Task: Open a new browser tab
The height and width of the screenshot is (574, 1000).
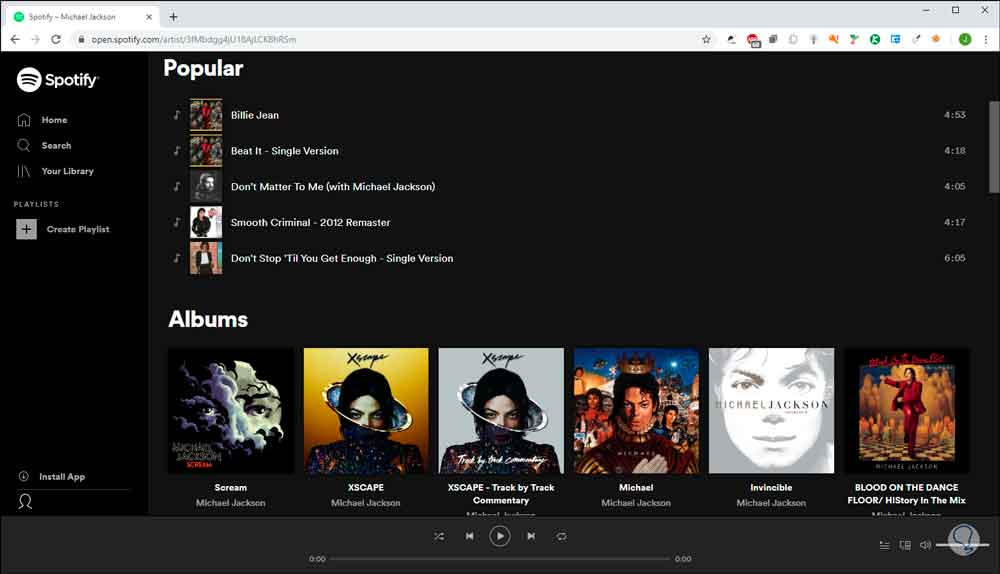Action: (x=173, y=17)
